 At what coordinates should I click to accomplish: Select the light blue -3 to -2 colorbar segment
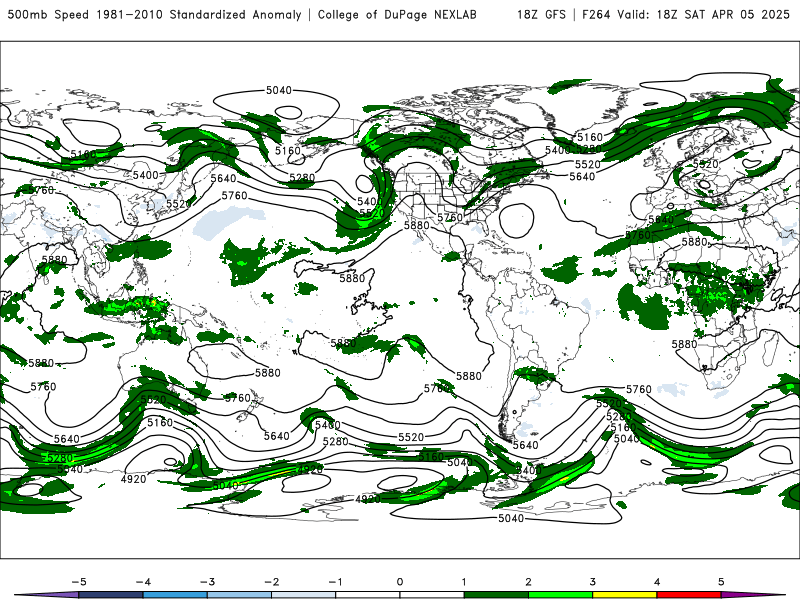click(239, 595)
